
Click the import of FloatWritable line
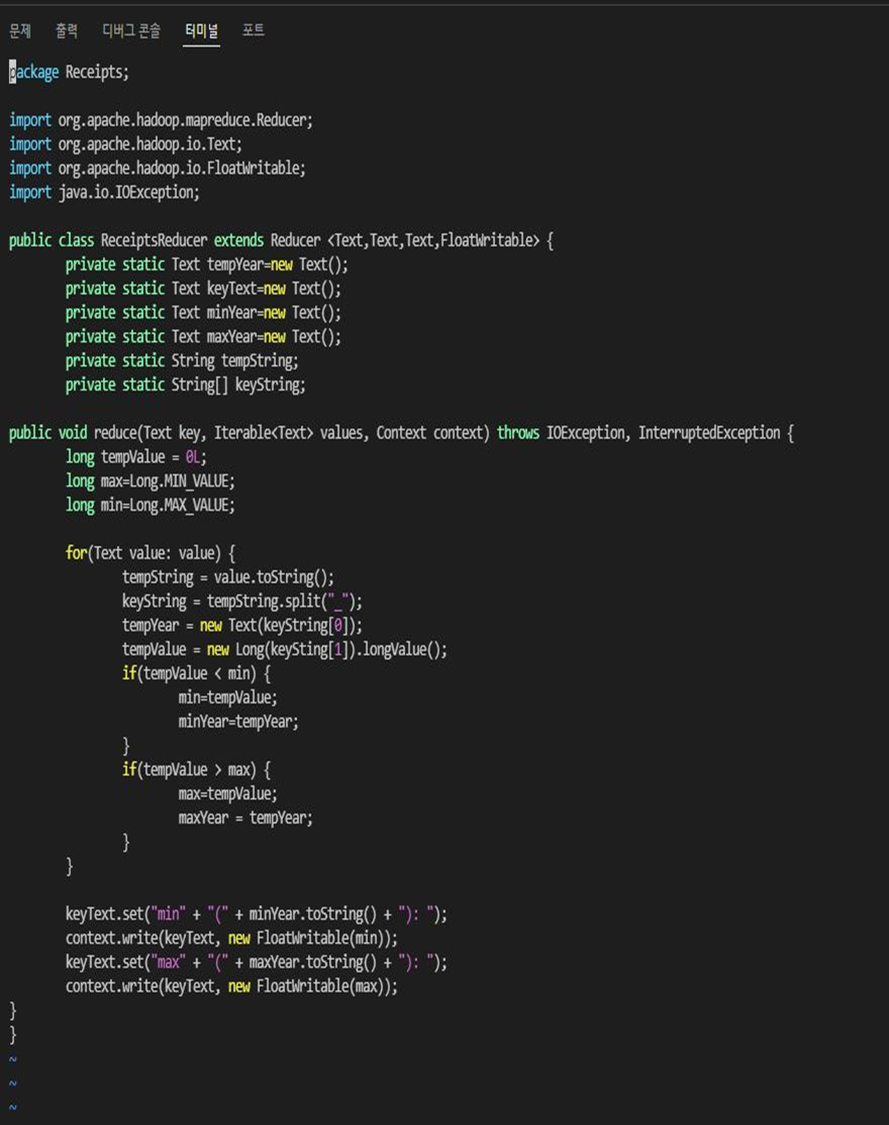[x=157, y=168]
